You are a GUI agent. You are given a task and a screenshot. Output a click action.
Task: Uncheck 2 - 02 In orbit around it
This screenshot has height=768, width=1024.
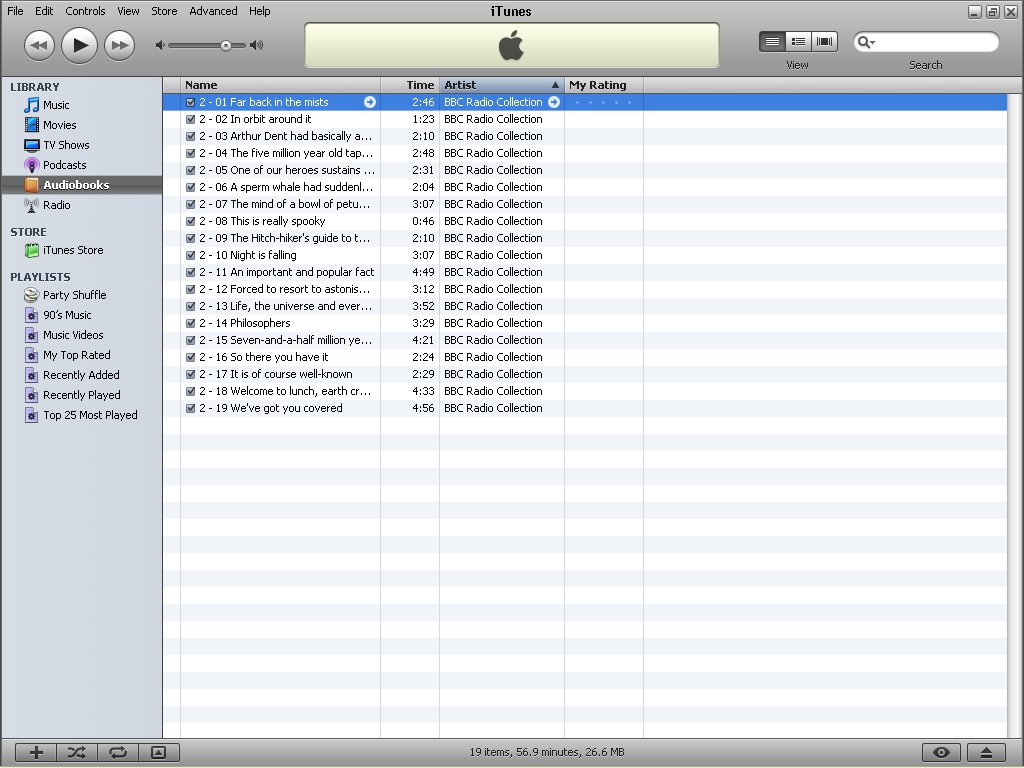click(191, 120)
